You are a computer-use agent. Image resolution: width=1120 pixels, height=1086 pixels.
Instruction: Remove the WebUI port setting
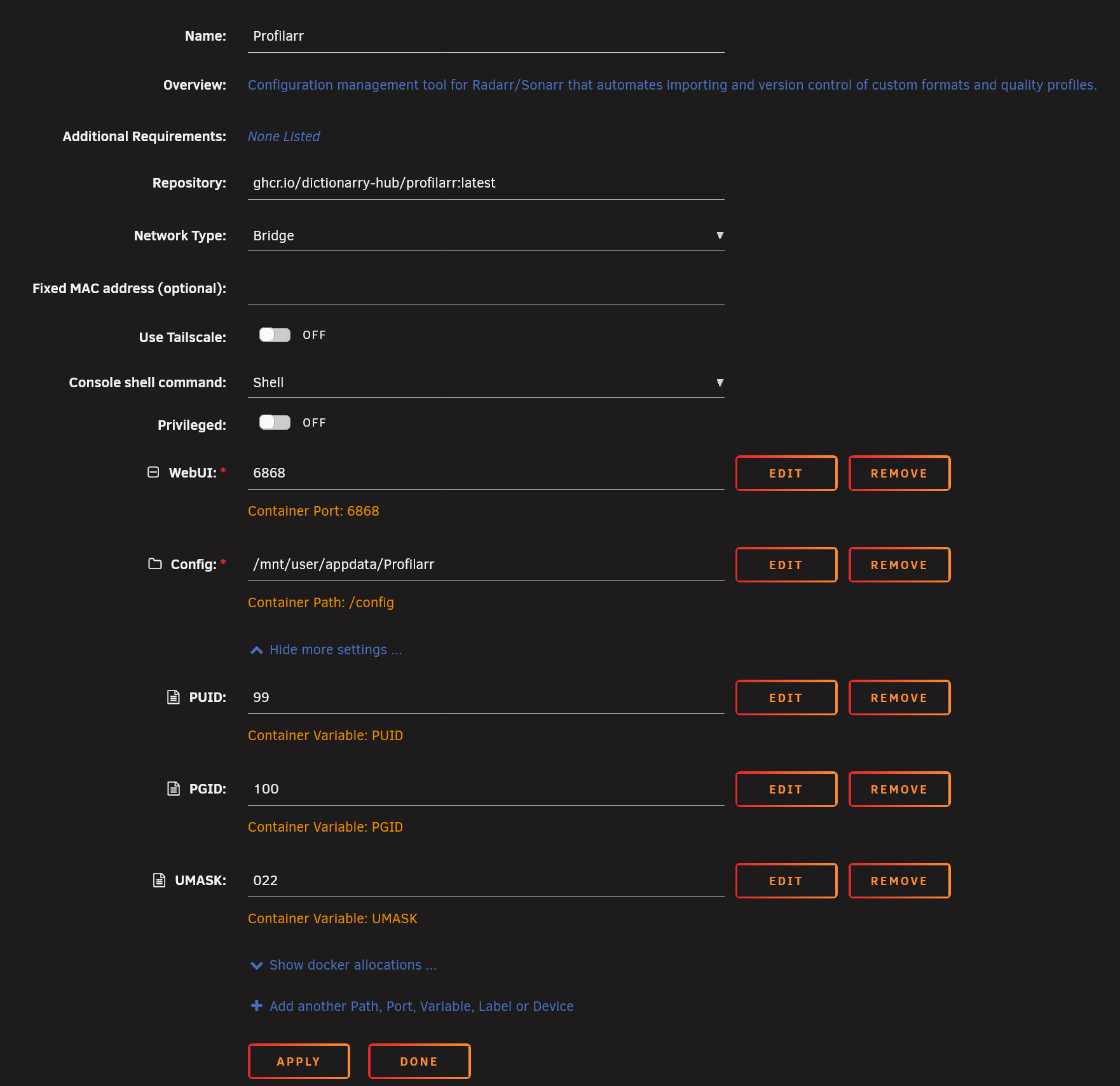tap(899, 473)
